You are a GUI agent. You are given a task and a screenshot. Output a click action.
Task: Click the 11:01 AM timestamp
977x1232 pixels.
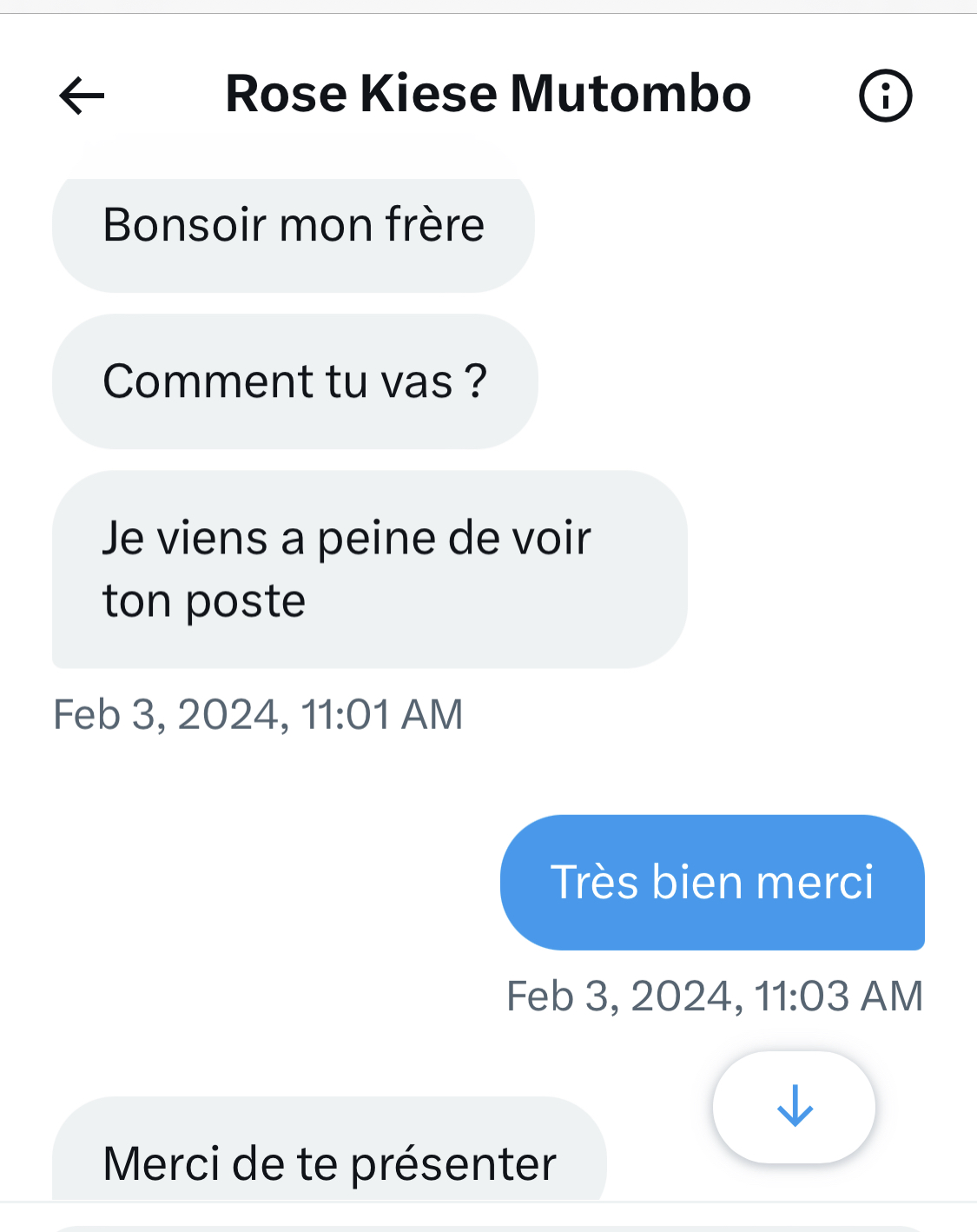coord(258,715)
